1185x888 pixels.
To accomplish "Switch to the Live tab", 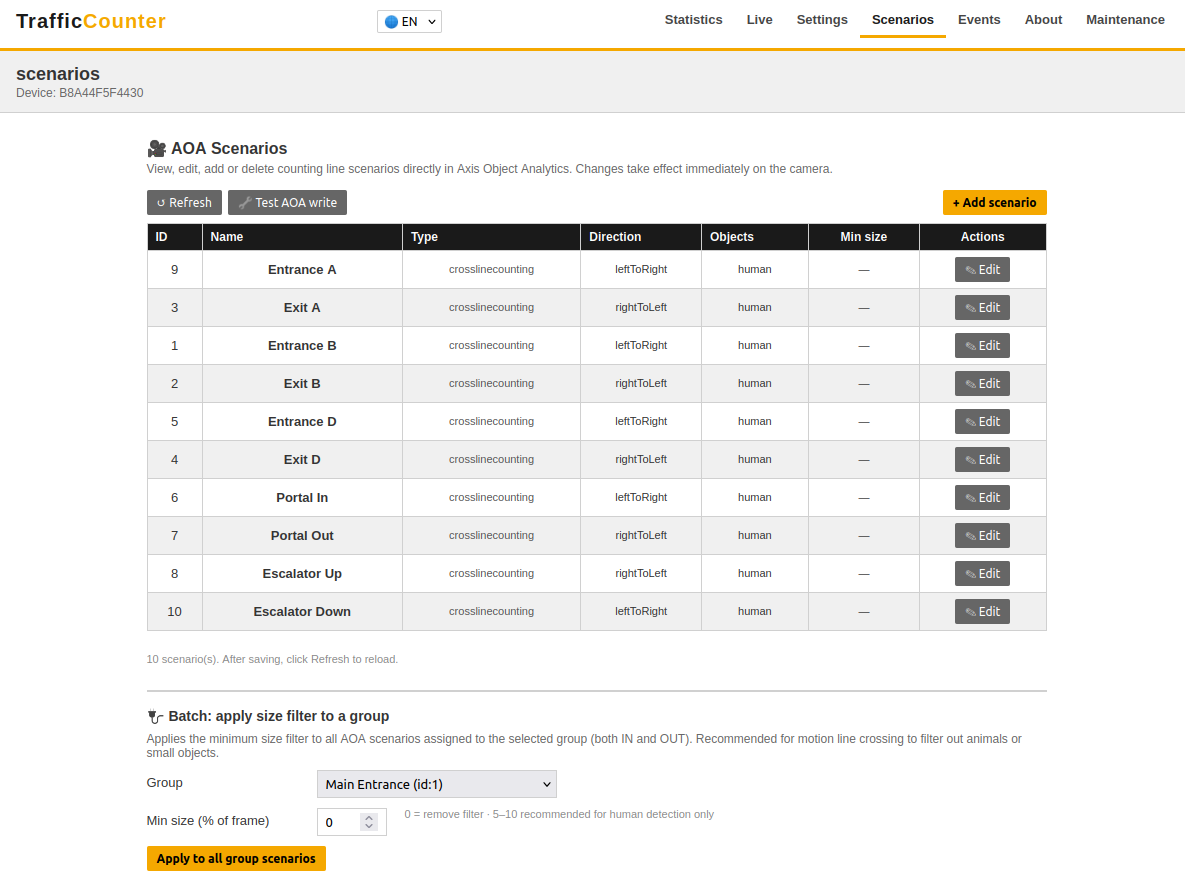I will coord(759,20).
